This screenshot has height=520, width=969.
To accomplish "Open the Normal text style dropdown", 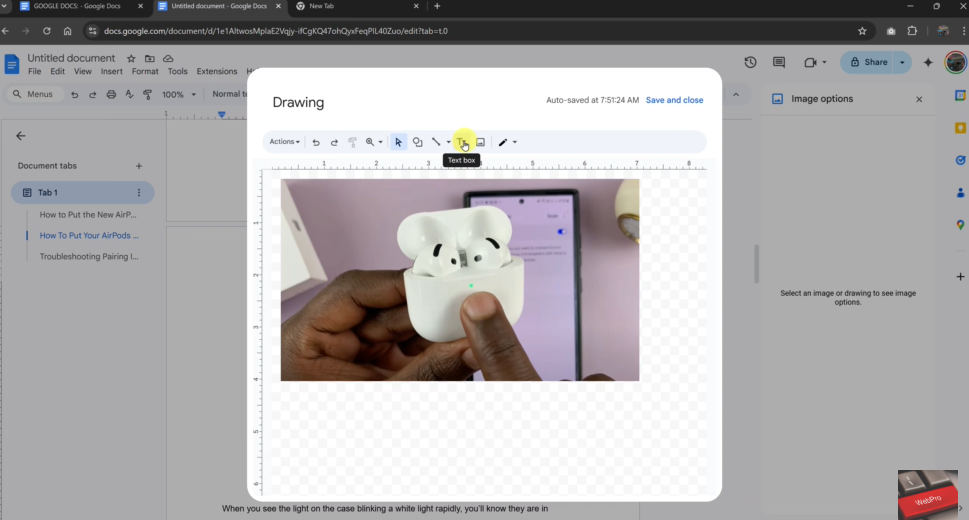I will coord(229,94).
